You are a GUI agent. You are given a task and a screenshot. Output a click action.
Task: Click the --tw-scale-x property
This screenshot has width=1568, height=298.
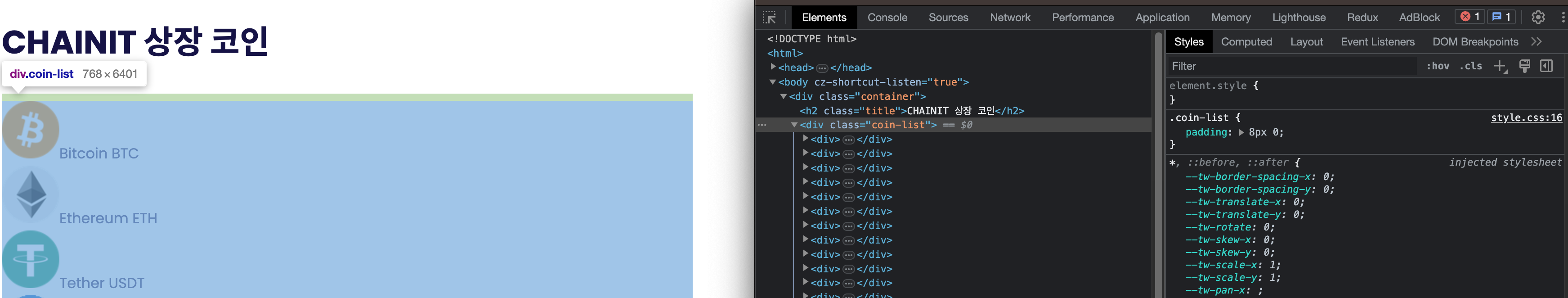click(1222, 265)
